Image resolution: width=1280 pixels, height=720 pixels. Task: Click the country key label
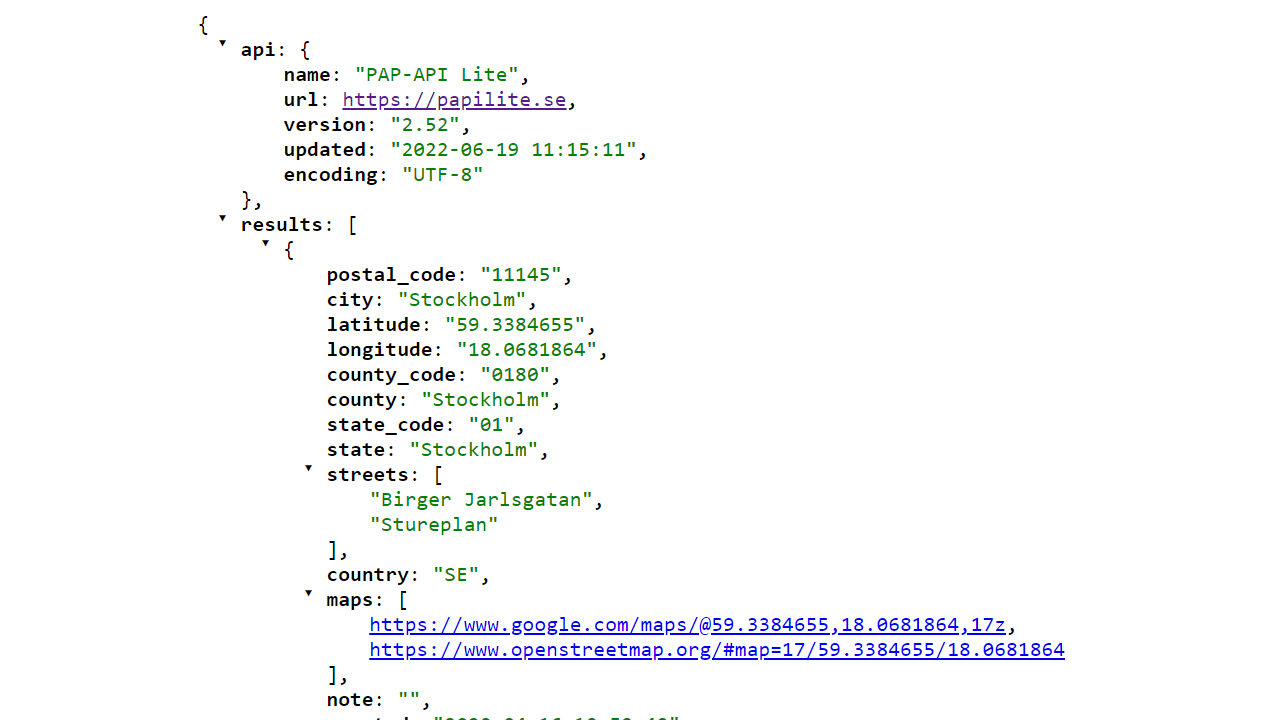coord(368,575)
